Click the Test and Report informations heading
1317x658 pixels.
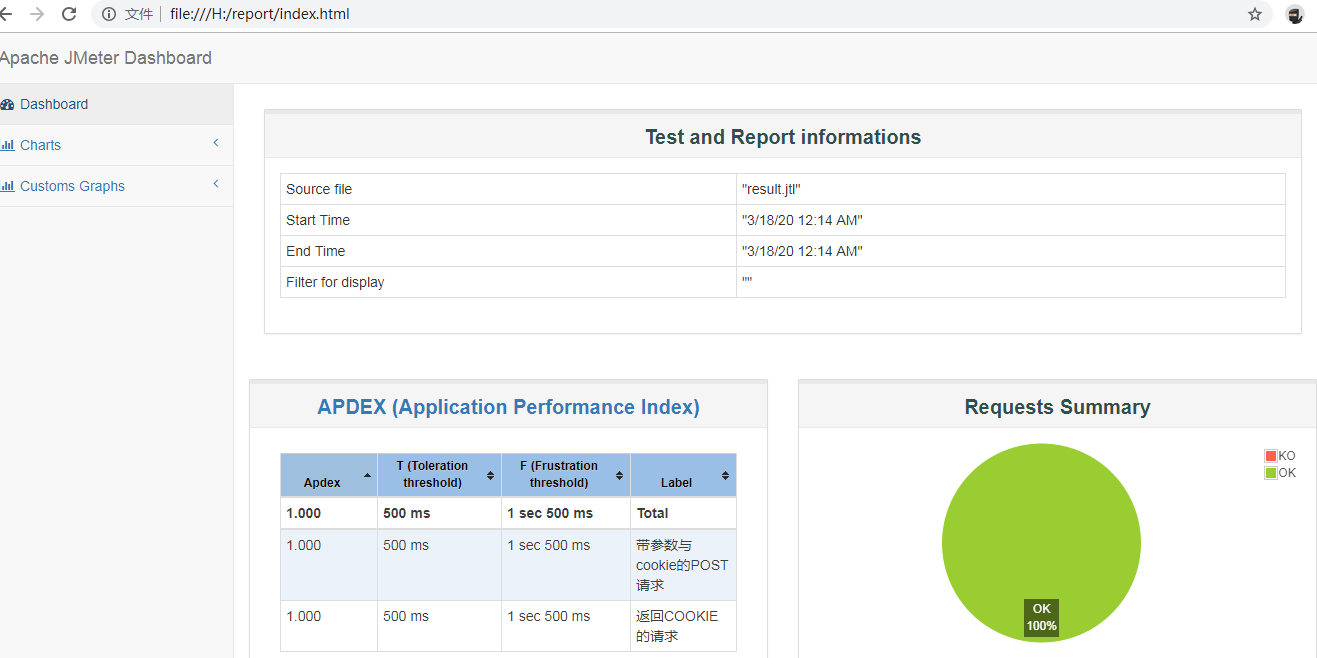(x=783, y=137)
